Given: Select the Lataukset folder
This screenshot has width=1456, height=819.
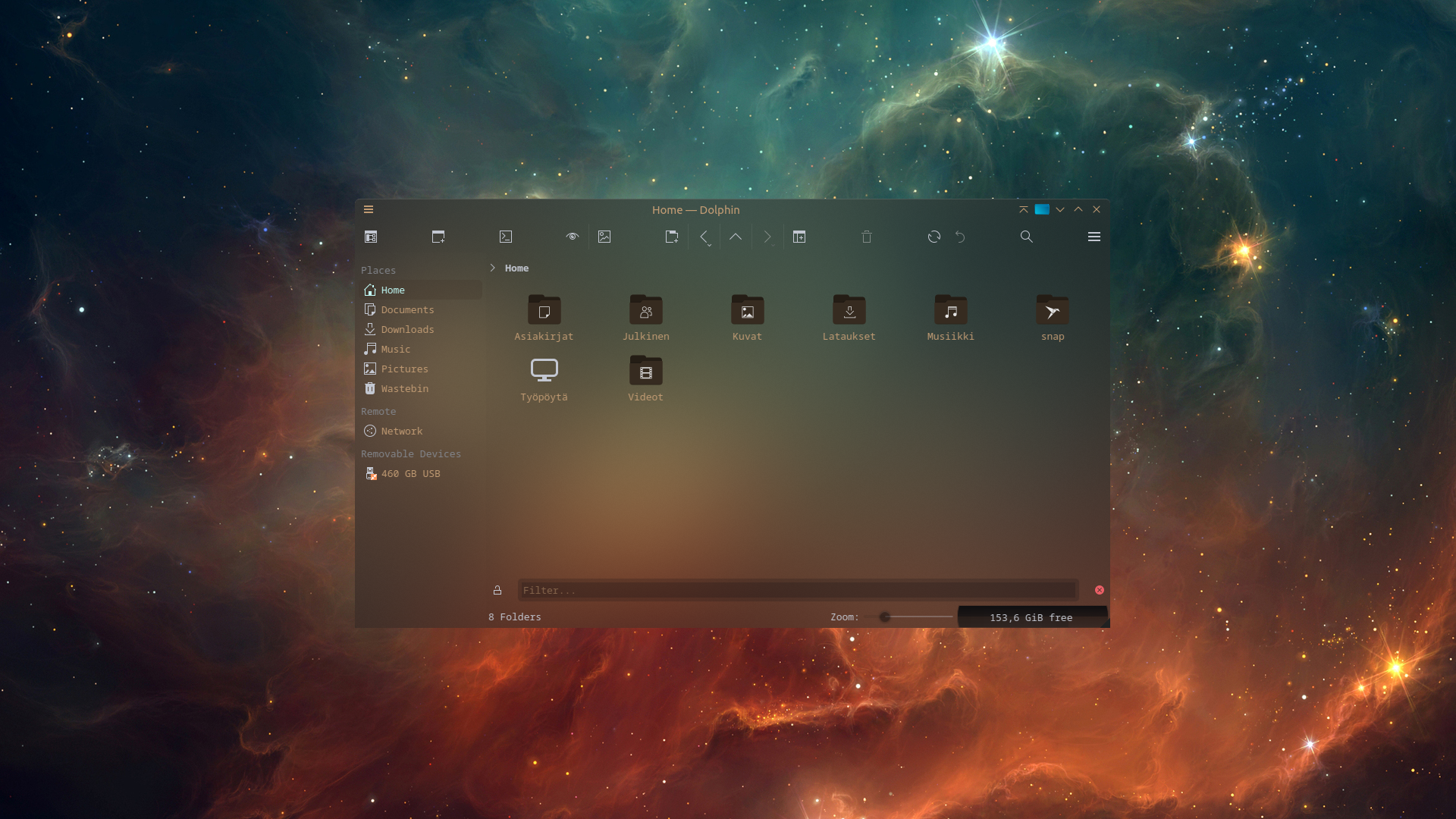Looking at the screenshot, I should [x=849, y=318].
